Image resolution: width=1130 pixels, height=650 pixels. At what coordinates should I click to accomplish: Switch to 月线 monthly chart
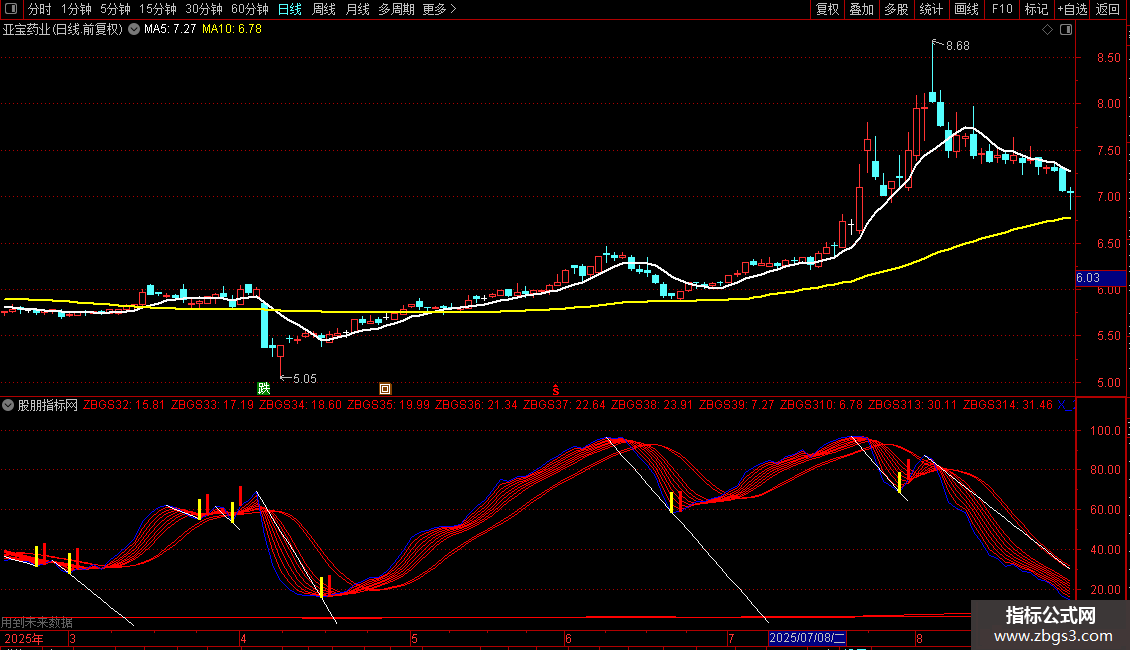point(357,9)
